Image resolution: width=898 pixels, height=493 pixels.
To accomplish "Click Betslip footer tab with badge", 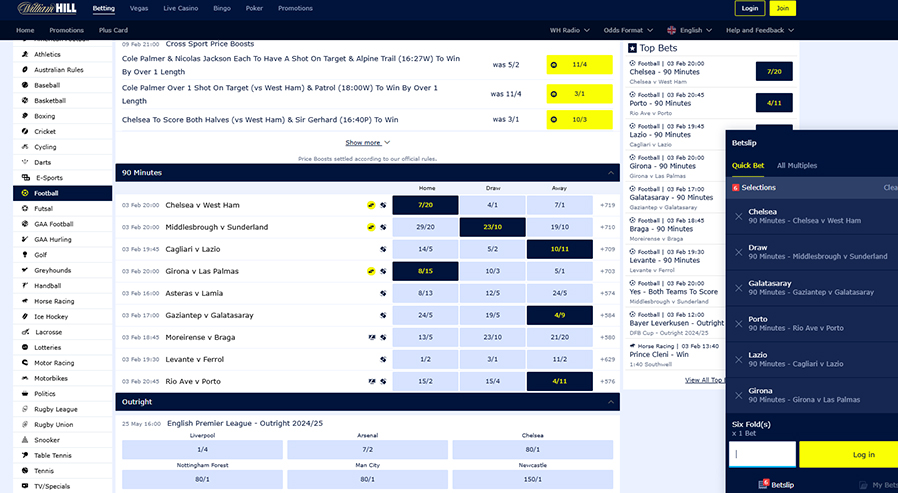I will [x=776, y=484].
